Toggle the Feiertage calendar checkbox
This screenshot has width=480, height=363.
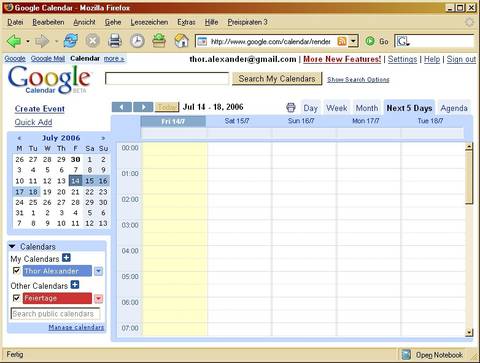point(16,298)
